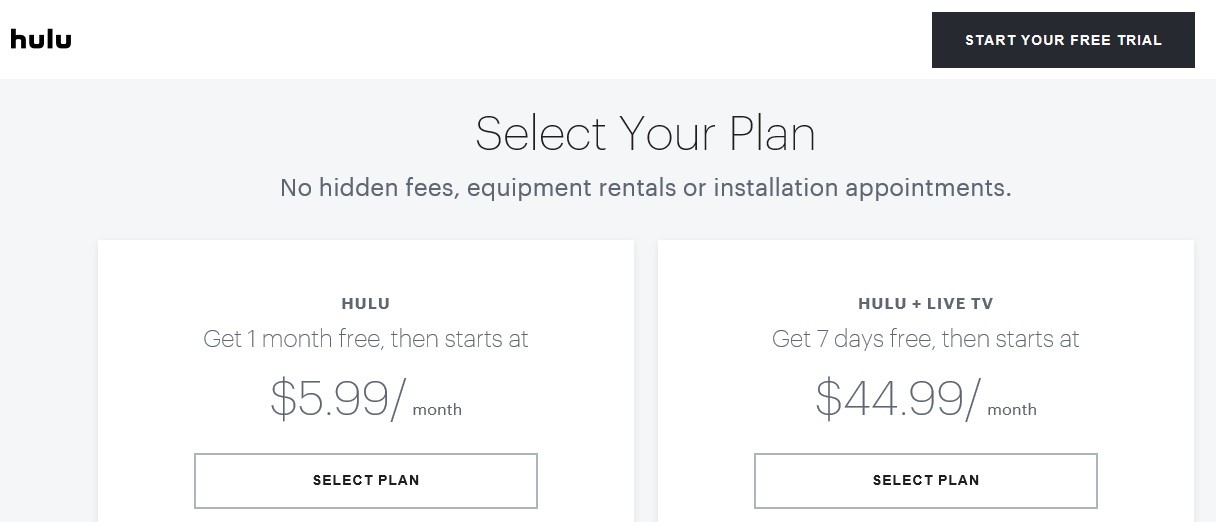Viewport: 1216px width, 522px height.
Task: Select the Hulu + Live TV plan button
Action: [x=926, y=480]
